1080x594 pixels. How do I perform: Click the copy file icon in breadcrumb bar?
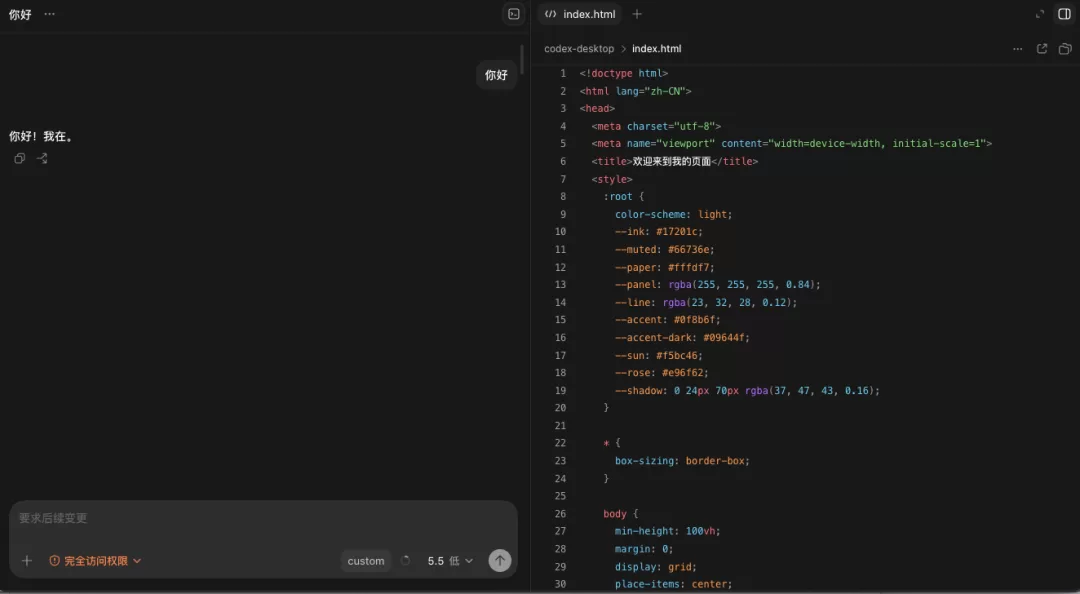tap(1065, 49)
